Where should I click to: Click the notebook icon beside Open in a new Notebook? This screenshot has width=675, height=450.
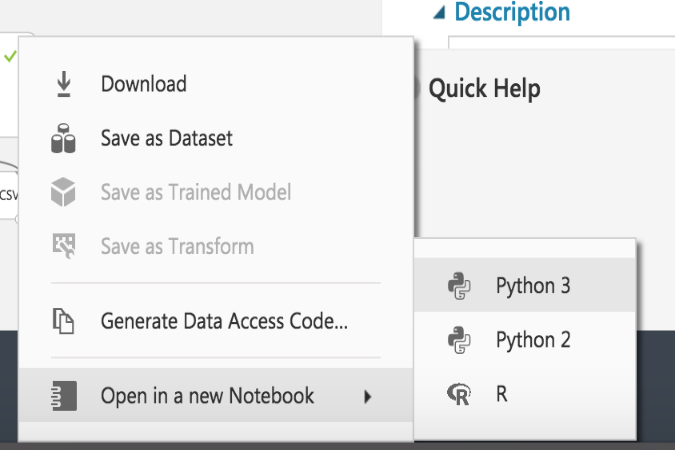63,396
